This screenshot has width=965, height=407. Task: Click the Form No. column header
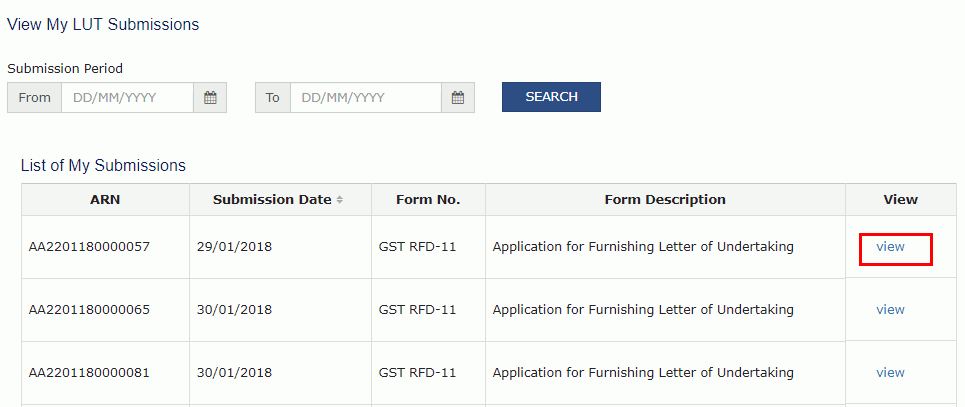click(x=428, y=199)
